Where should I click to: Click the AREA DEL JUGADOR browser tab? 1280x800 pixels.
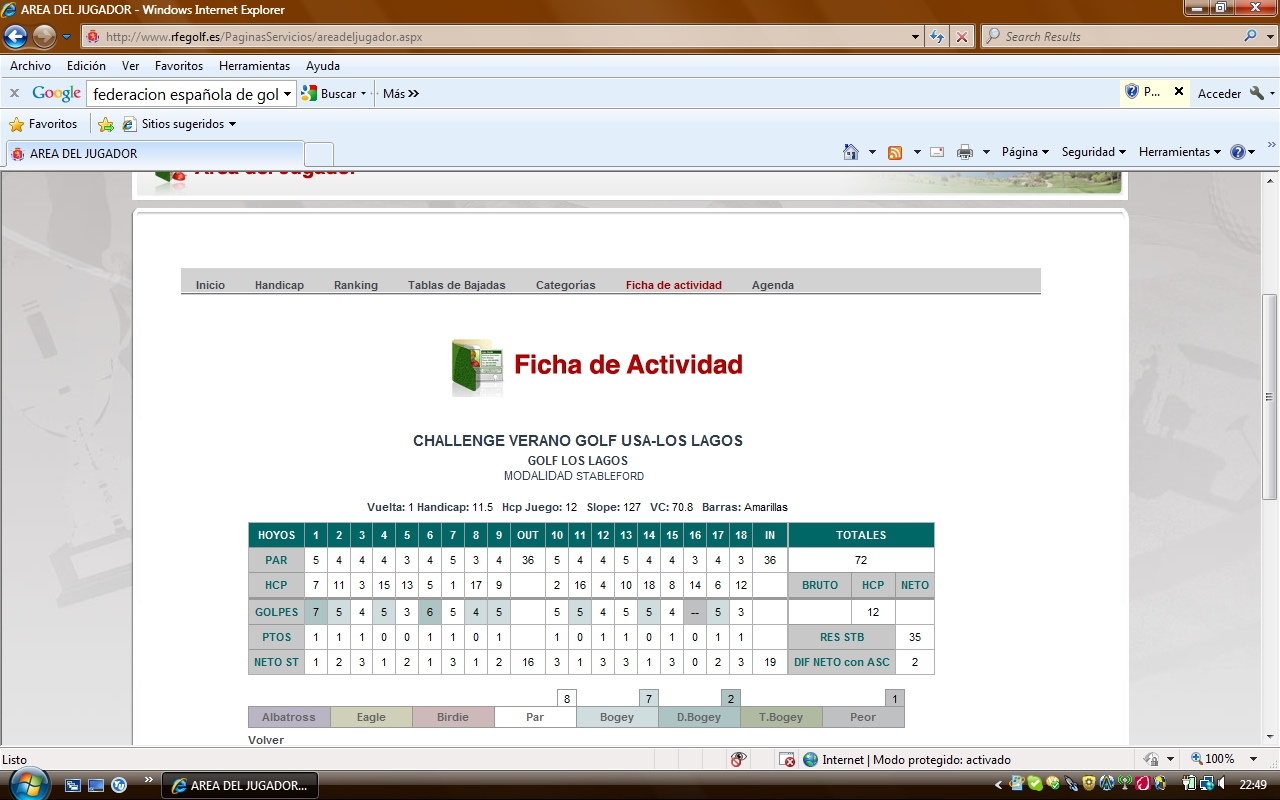(154, 154)
